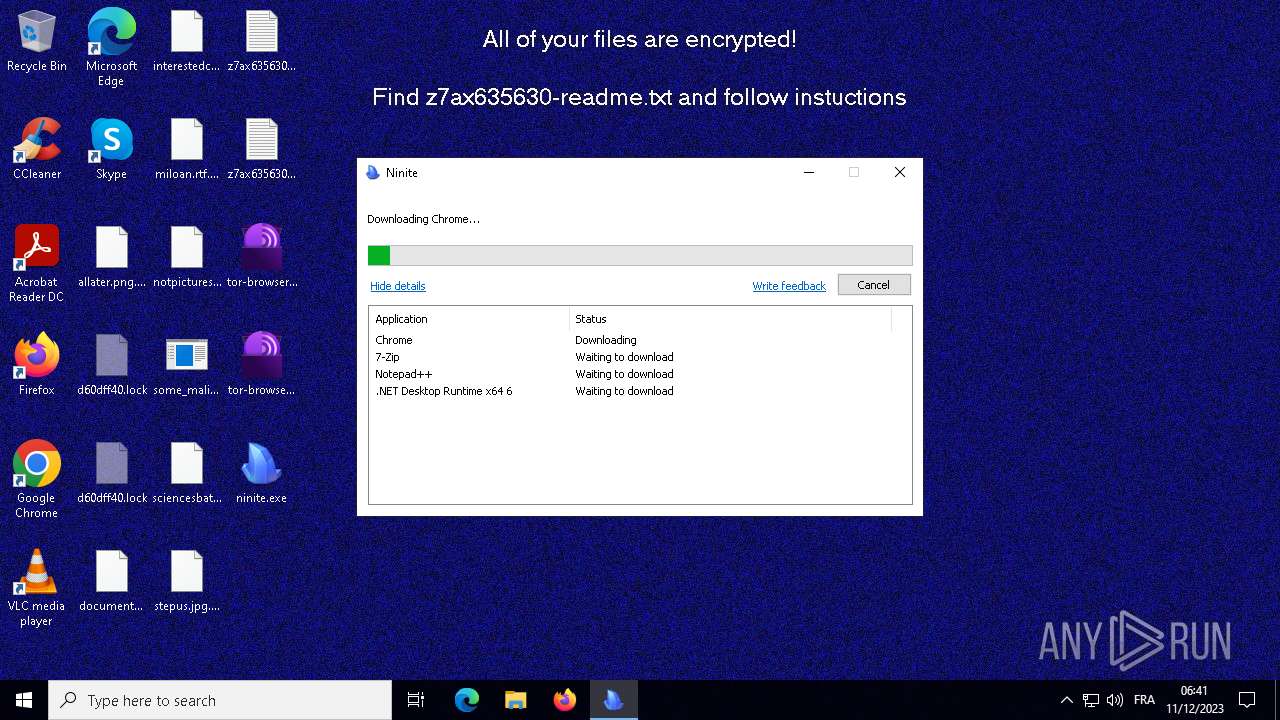This screenshot has height=720, width=1280.
Task: Launch CCleaner from the desktop
Action: click(x=37, y=150)
